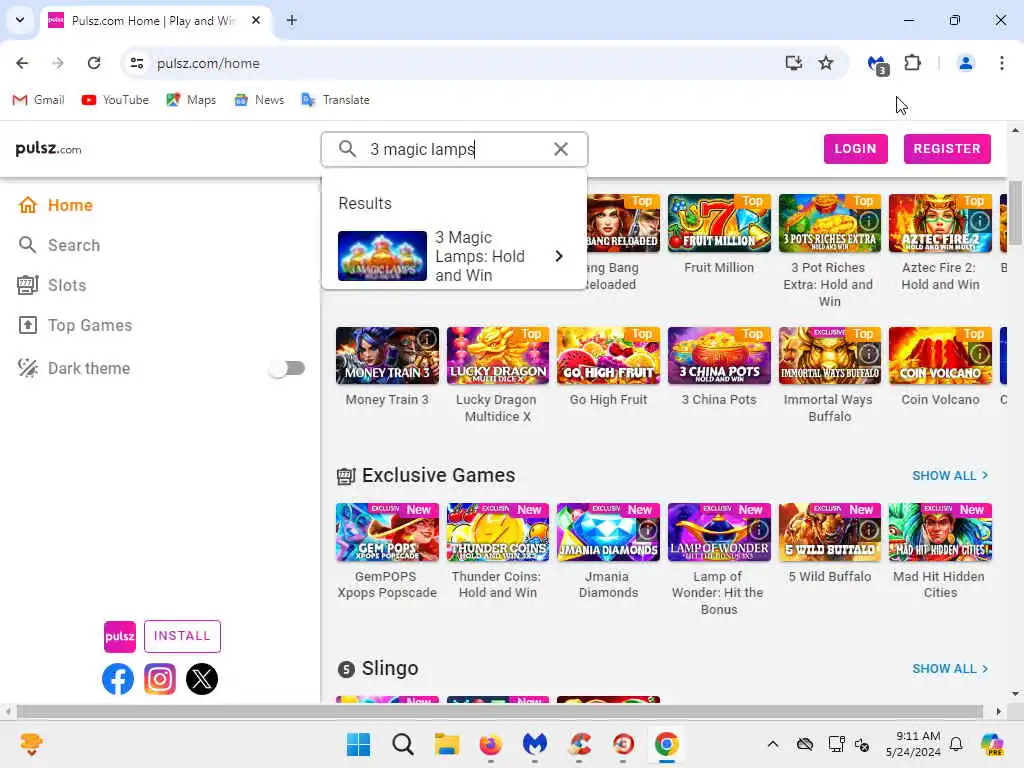Show all Exclusive Games

click(950, 475)
